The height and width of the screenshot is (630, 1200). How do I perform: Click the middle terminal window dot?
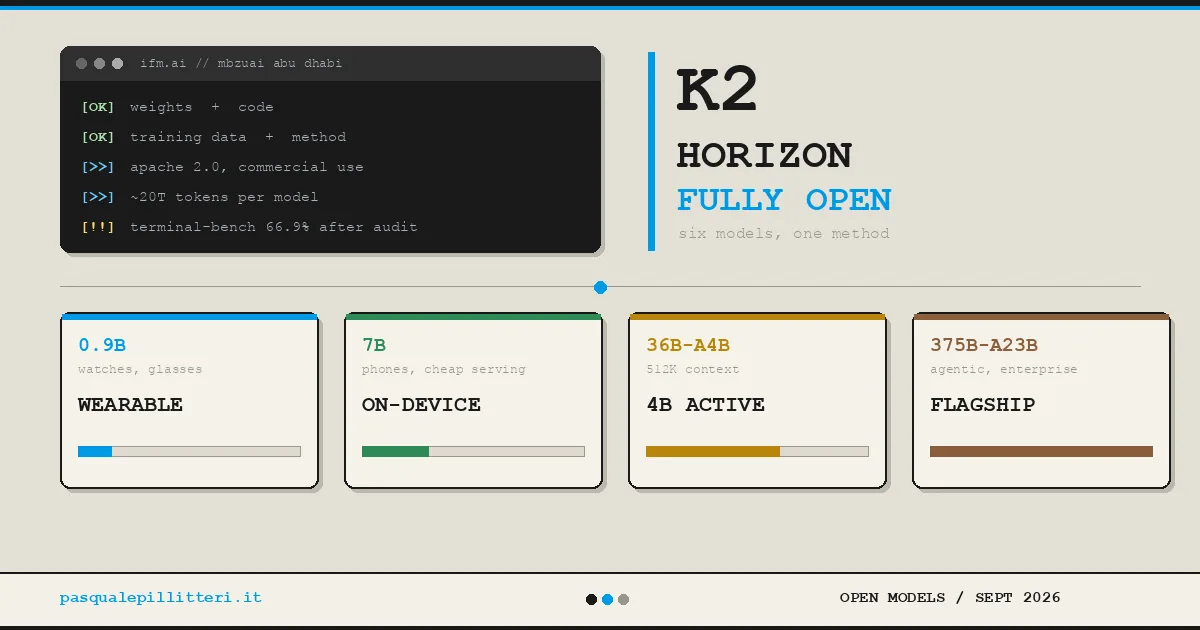(x=99, y=64)
